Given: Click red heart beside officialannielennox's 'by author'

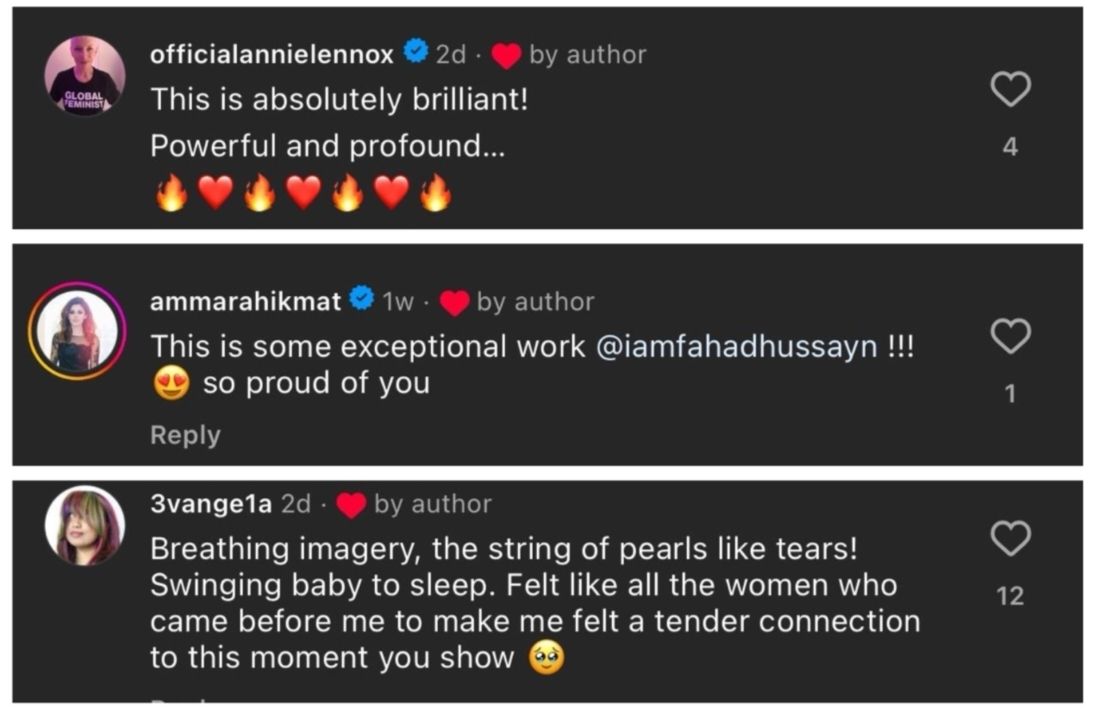Looking at the screenshot, I should [507, 57].
